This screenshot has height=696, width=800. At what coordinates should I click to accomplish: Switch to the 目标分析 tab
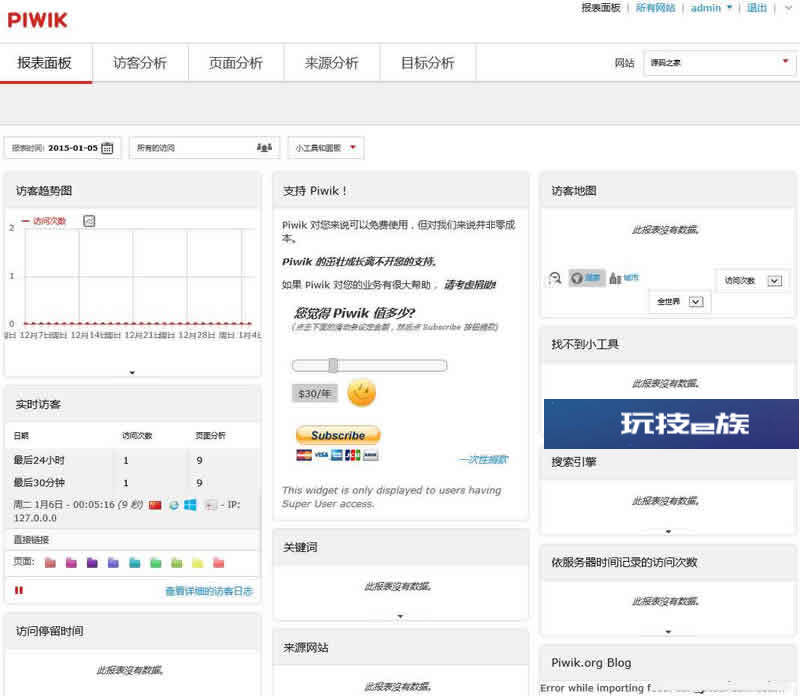428,63
